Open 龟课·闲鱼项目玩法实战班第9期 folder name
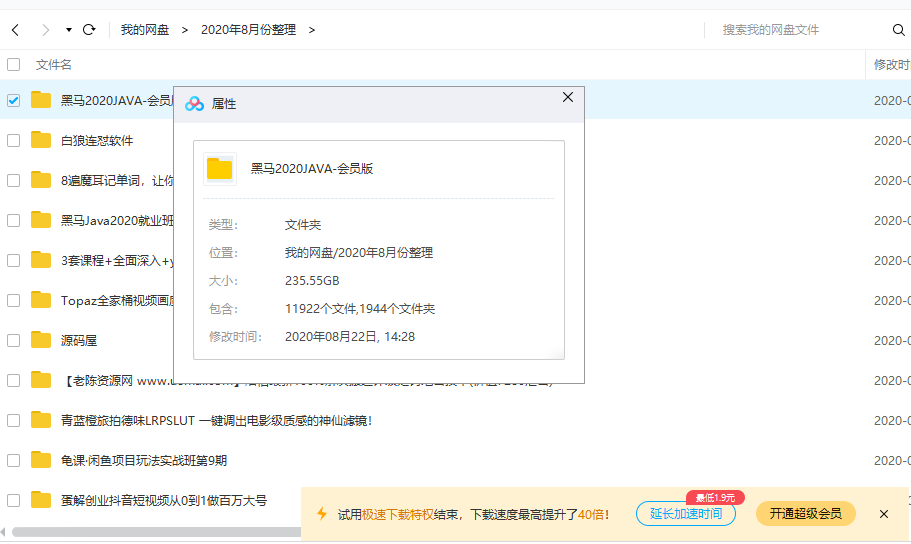 (x=144, y=460)
